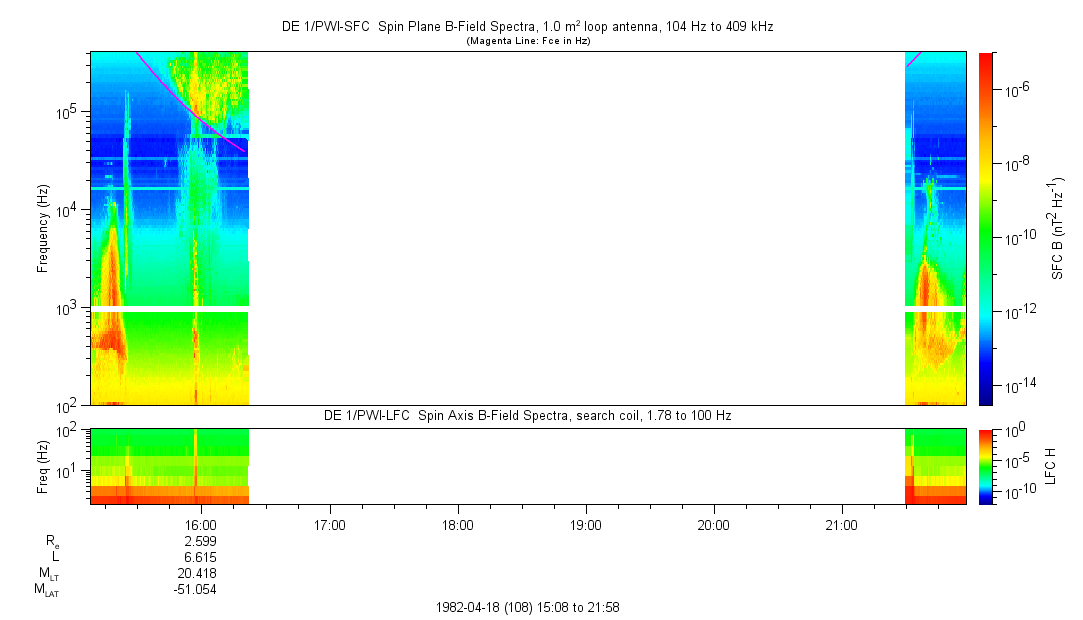
Task: Click the Frequency (Hz) axis label
Action: pyautogui.click(x=43, y=228)
